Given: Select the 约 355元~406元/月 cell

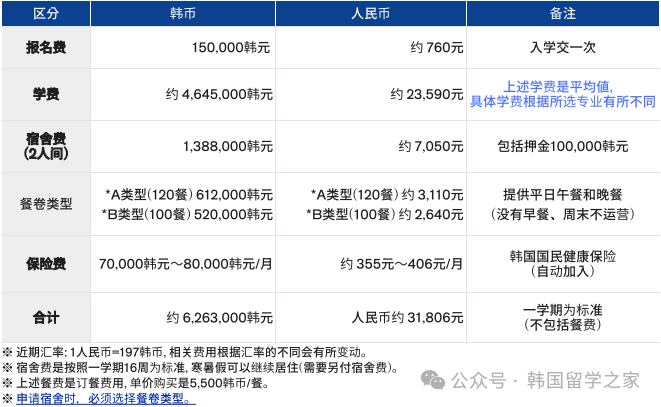Looking at the screenshot, I should tap(402, 264).
